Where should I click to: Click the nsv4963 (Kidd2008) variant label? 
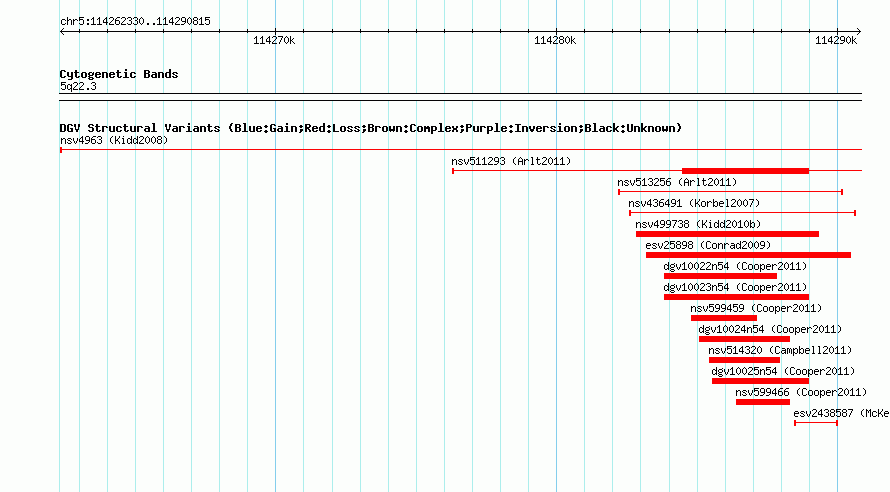(x=114, y=140)
